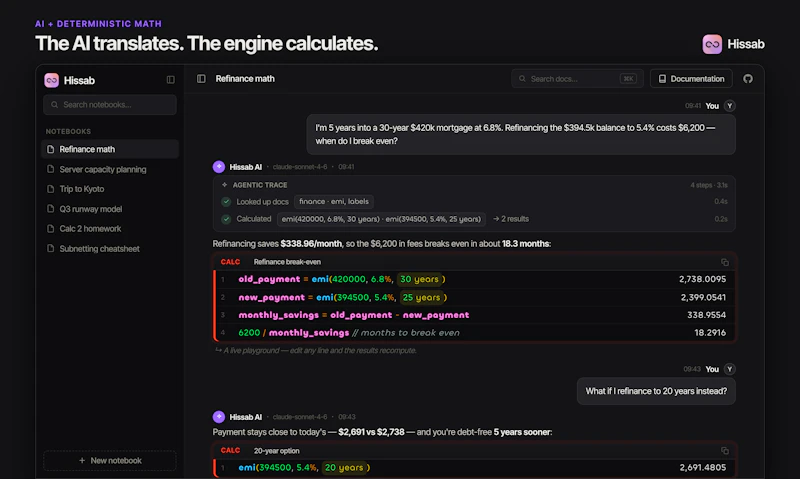The image size is (800, 479).
Task: Click the magnifier icon in Search docs field
Action: 522,79
